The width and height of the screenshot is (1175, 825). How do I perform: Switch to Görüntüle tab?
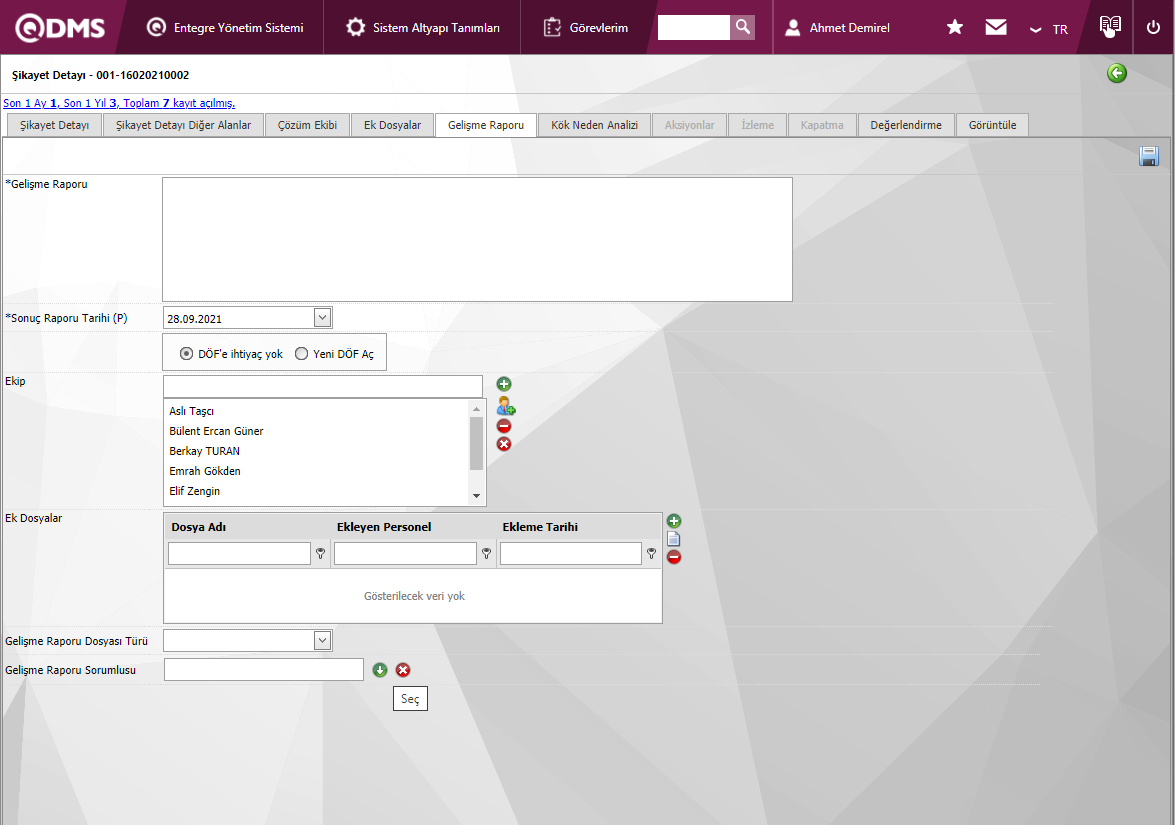click(992, 125)
